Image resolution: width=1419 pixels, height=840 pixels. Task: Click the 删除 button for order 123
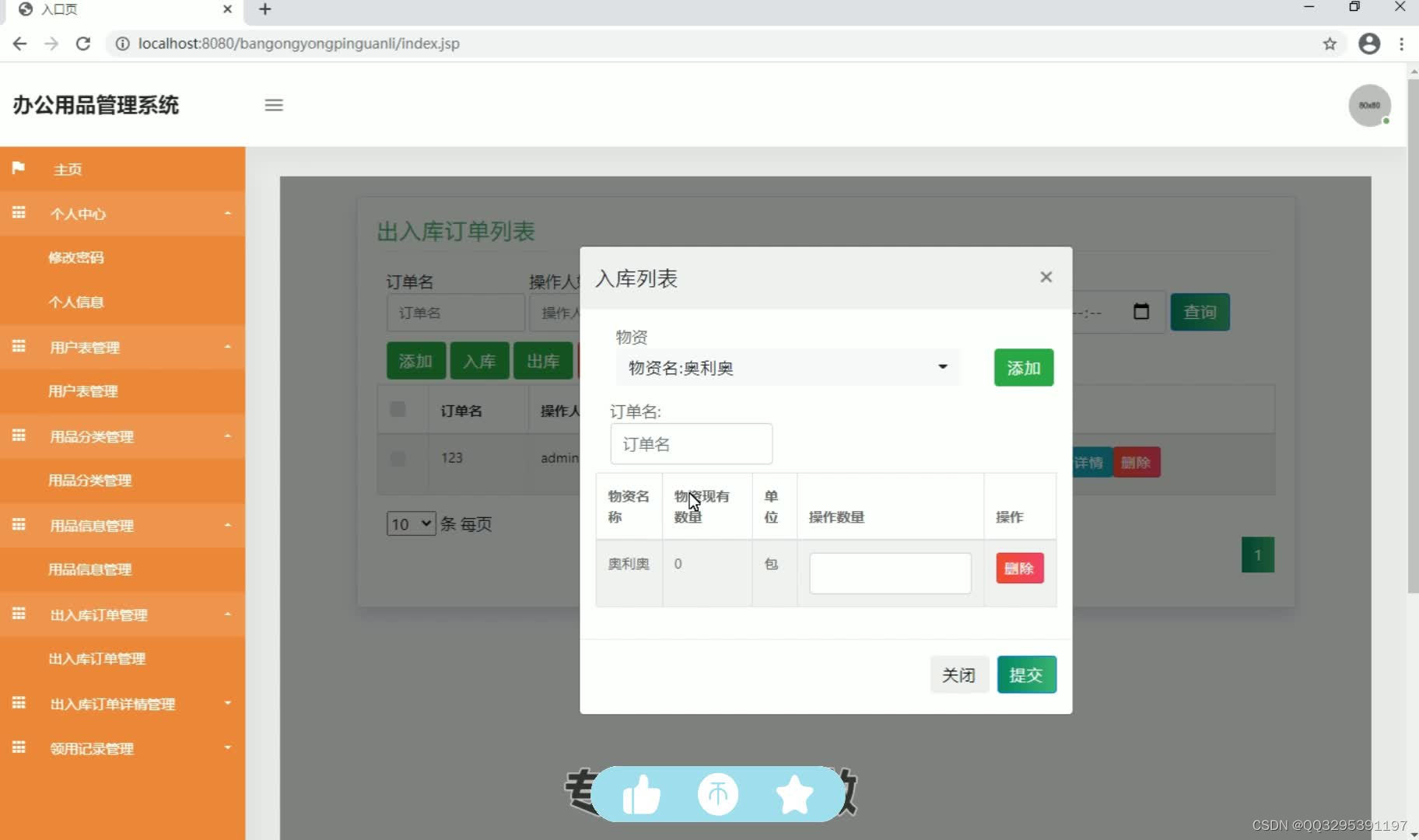click(x=1136, y=462)
